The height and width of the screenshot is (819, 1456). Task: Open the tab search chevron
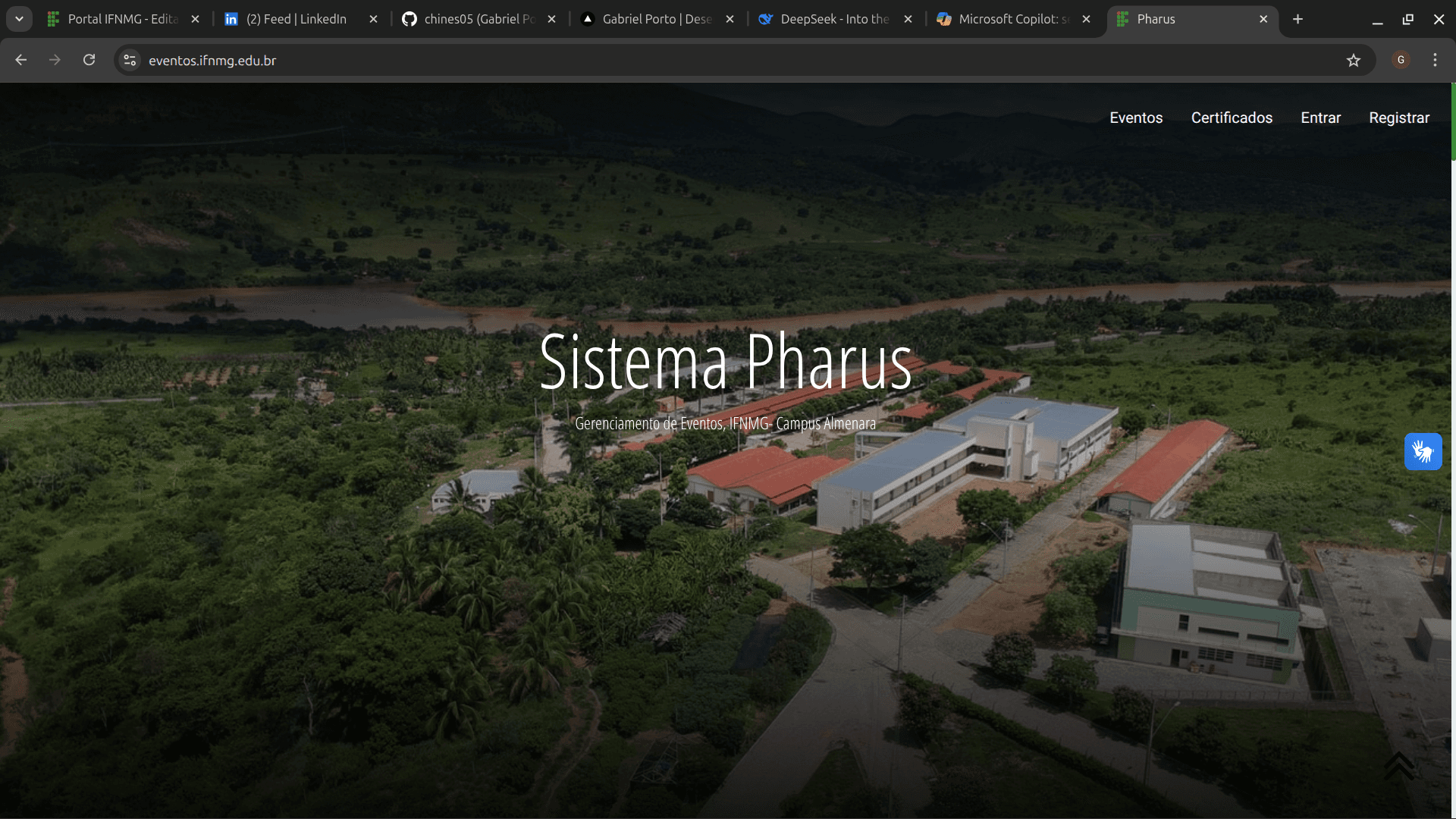point(19,19)
